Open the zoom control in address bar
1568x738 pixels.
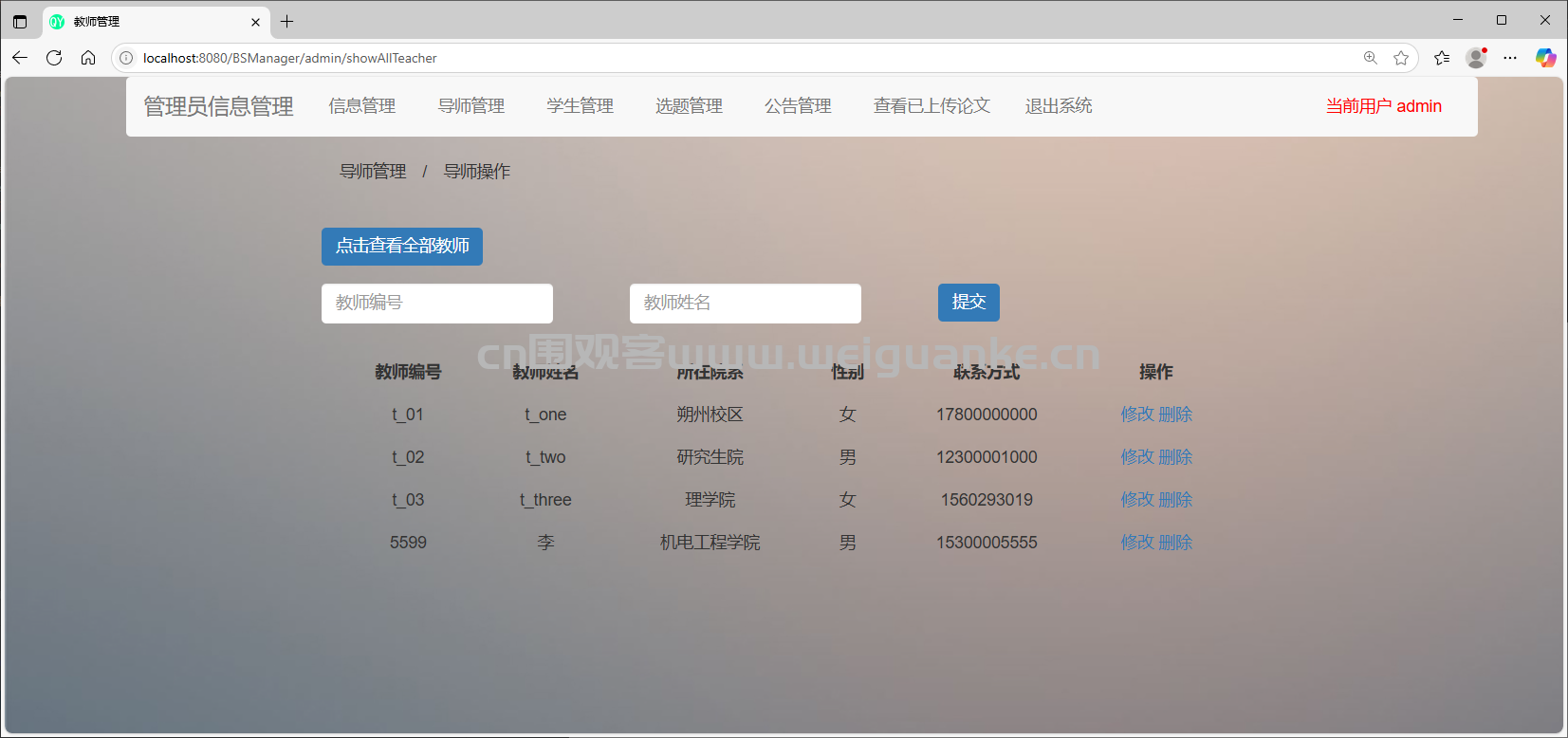[x=1371, y=58]
